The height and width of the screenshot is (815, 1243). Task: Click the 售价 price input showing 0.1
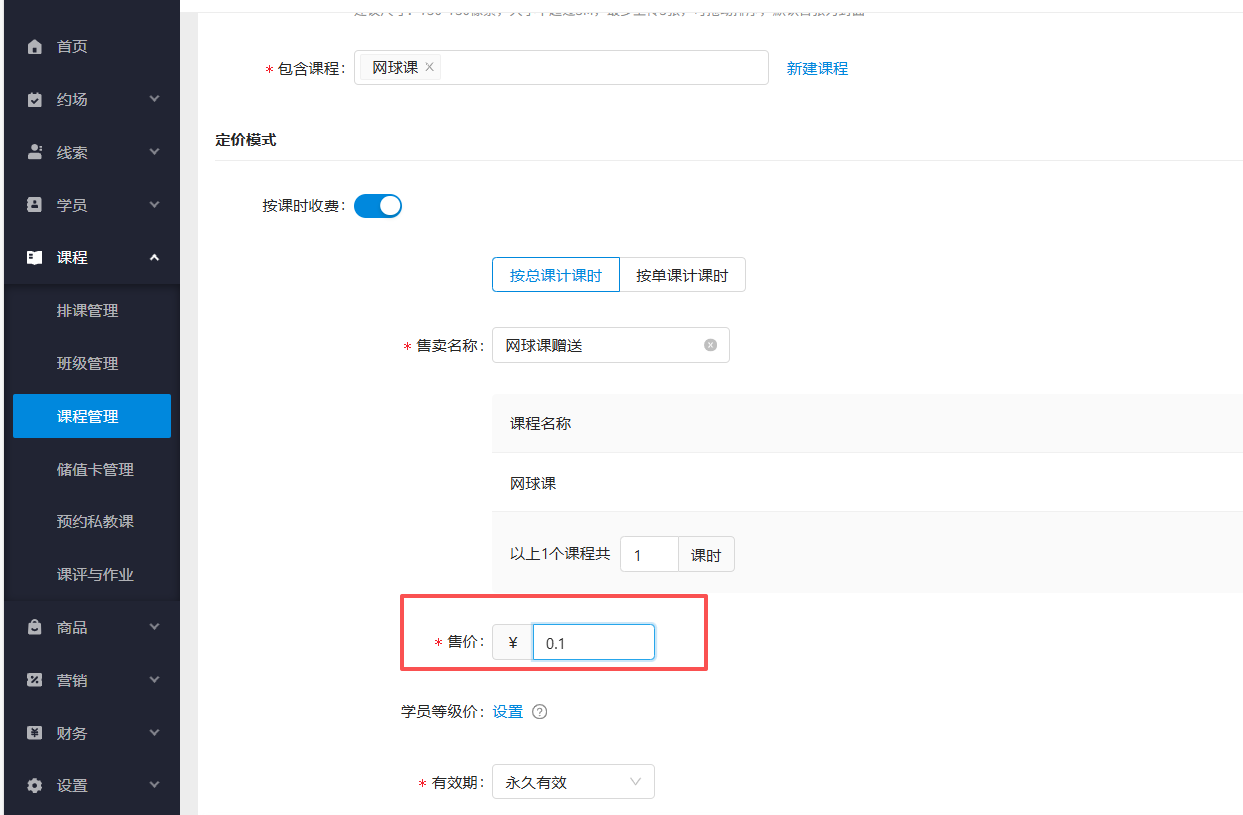(x=593, y=641)
